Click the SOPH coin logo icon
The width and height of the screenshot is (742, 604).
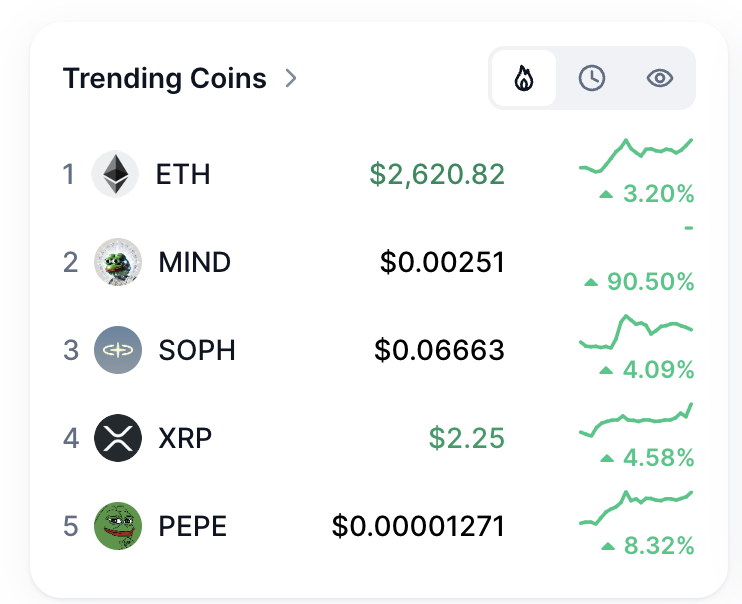point(117,350)
